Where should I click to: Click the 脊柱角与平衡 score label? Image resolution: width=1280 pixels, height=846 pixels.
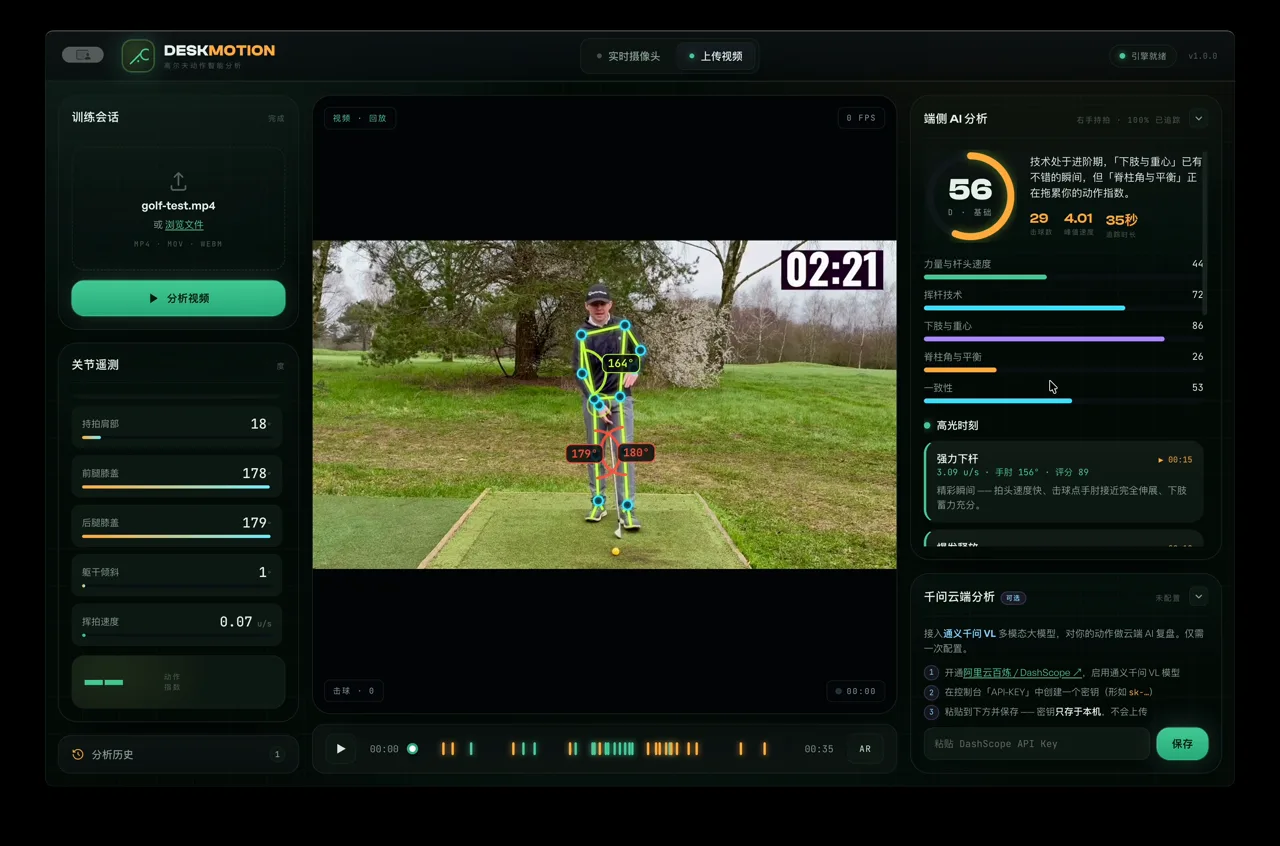pos(953,357)
